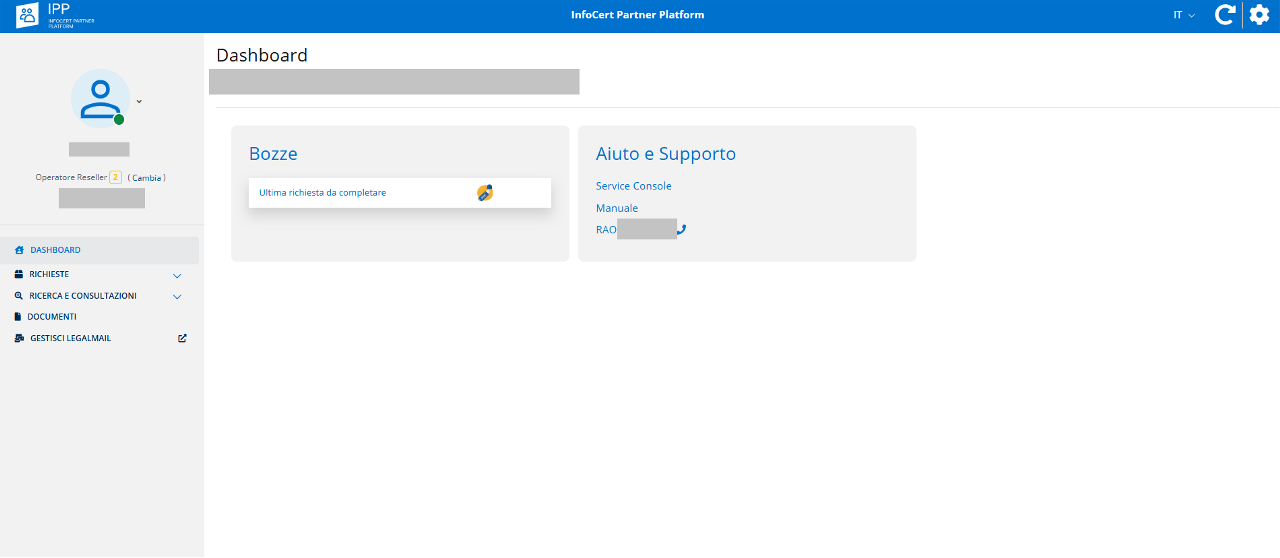Screen dimensions: 1280x558
Task: Click the RAO support link
Action: coord(606,230)
